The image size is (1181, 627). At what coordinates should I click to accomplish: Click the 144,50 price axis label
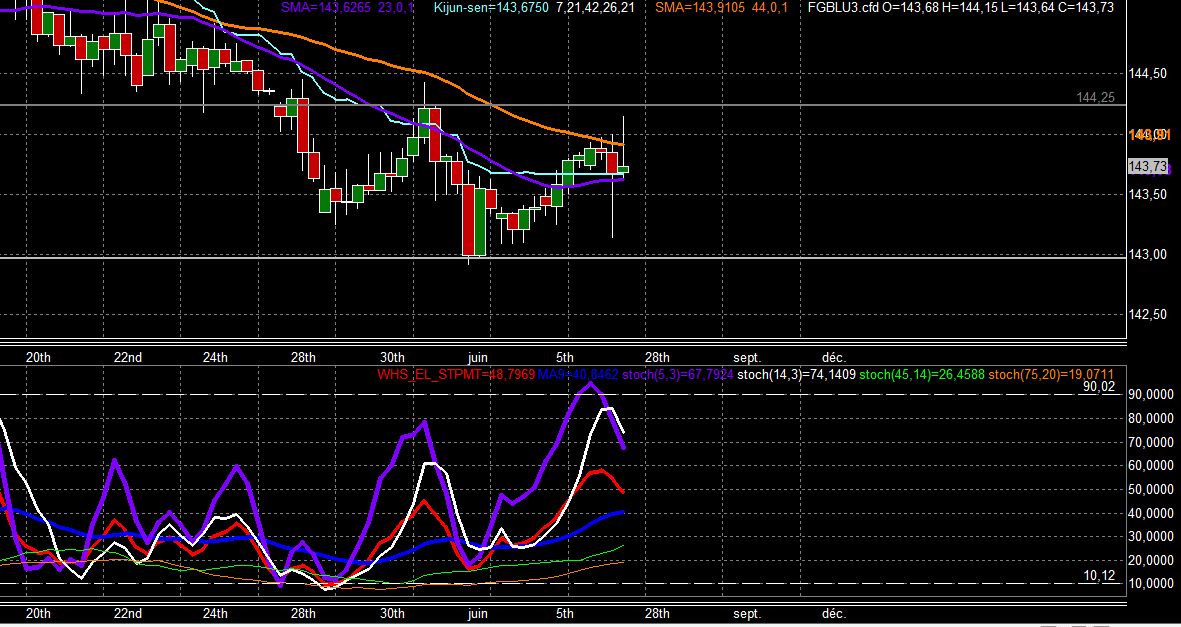(x=1149, y=74)
